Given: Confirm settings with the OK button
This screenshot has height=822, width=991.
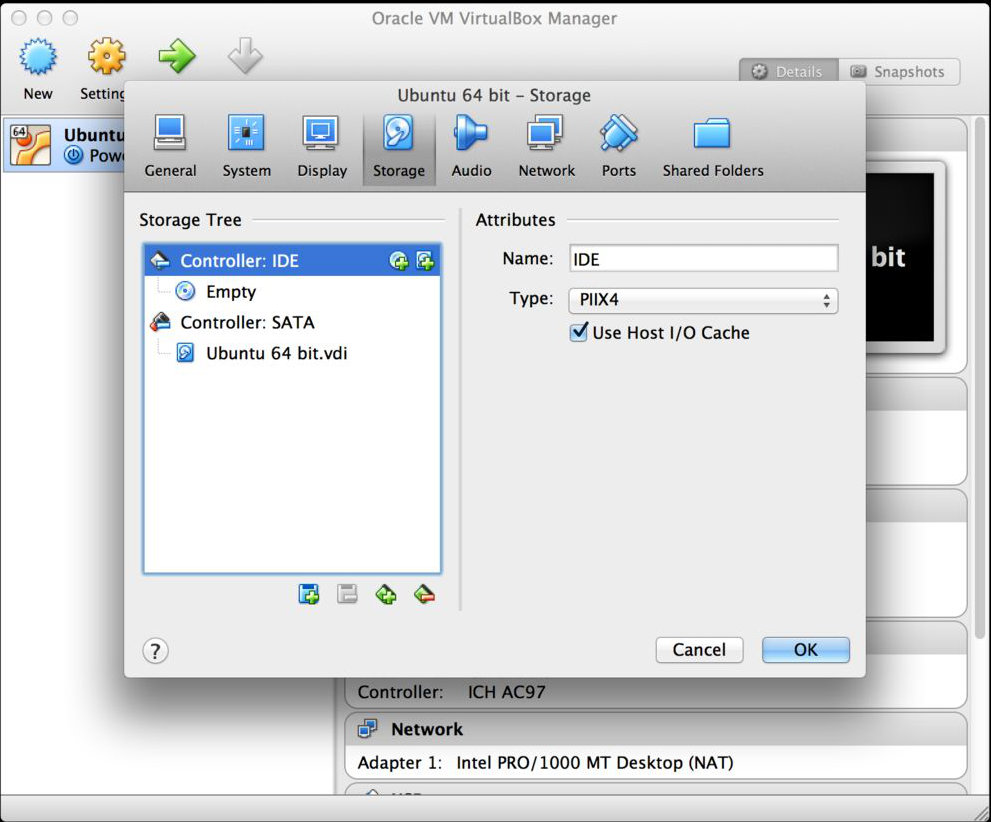Looking at the screenshot, I should pyautogui.click(x=805, y=650).
